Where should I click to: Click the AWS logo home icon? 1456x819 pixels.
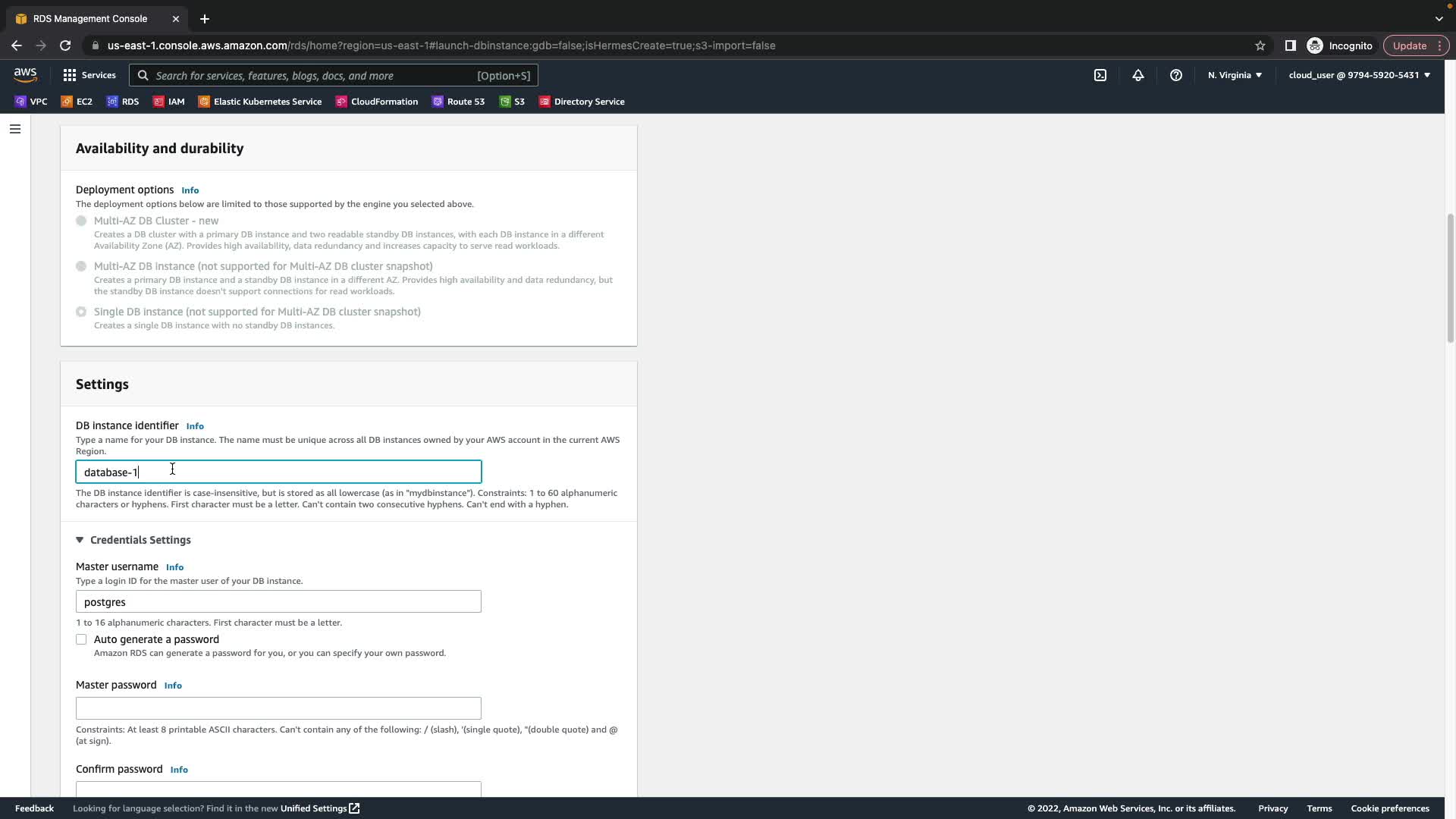click(x=25, y=75)
